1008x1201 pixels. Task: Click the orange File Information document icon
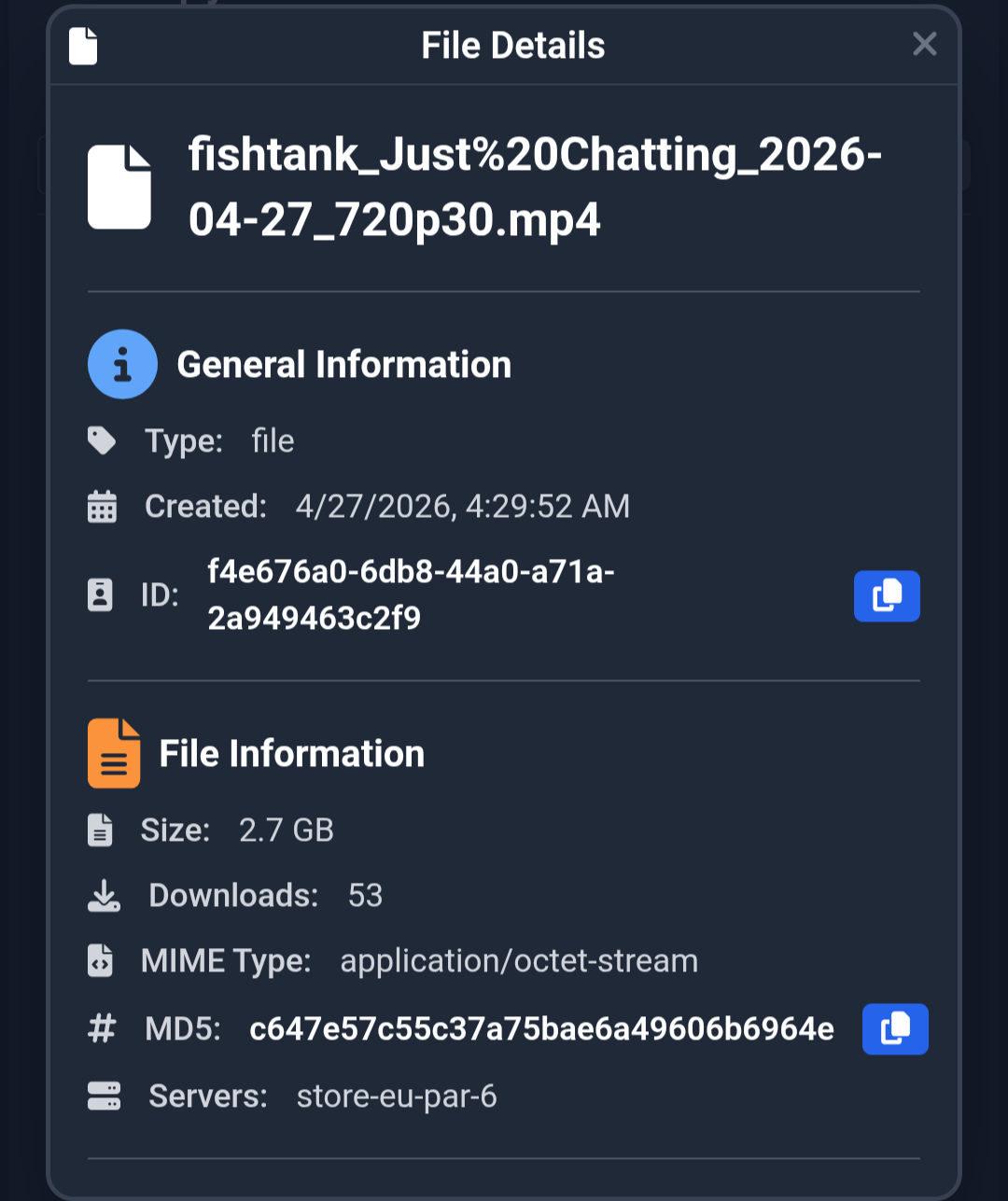(114, 753)
